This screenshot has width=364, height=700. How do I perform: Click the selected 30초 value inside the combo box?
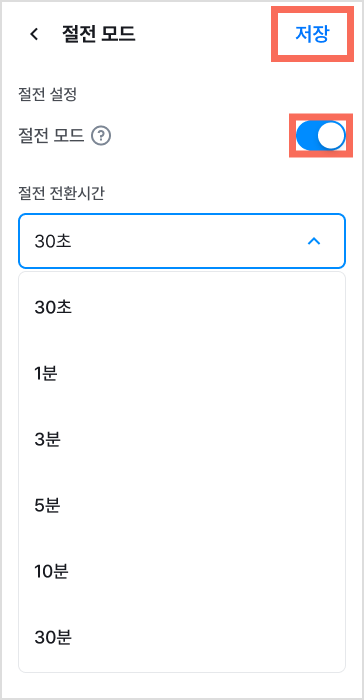point(53,242)
